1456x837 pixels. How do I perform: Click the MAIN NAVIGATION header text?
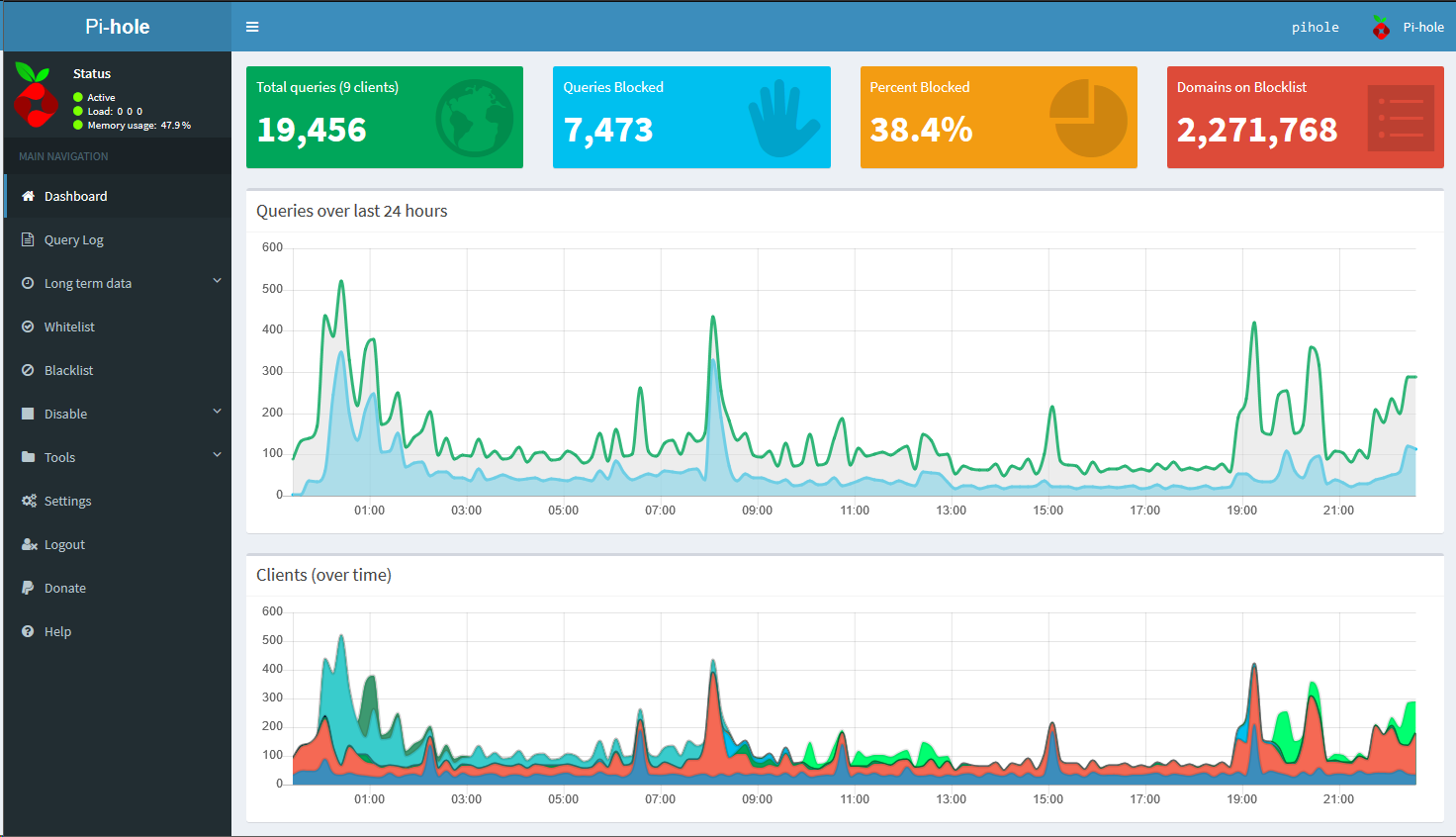coord(63,156)
